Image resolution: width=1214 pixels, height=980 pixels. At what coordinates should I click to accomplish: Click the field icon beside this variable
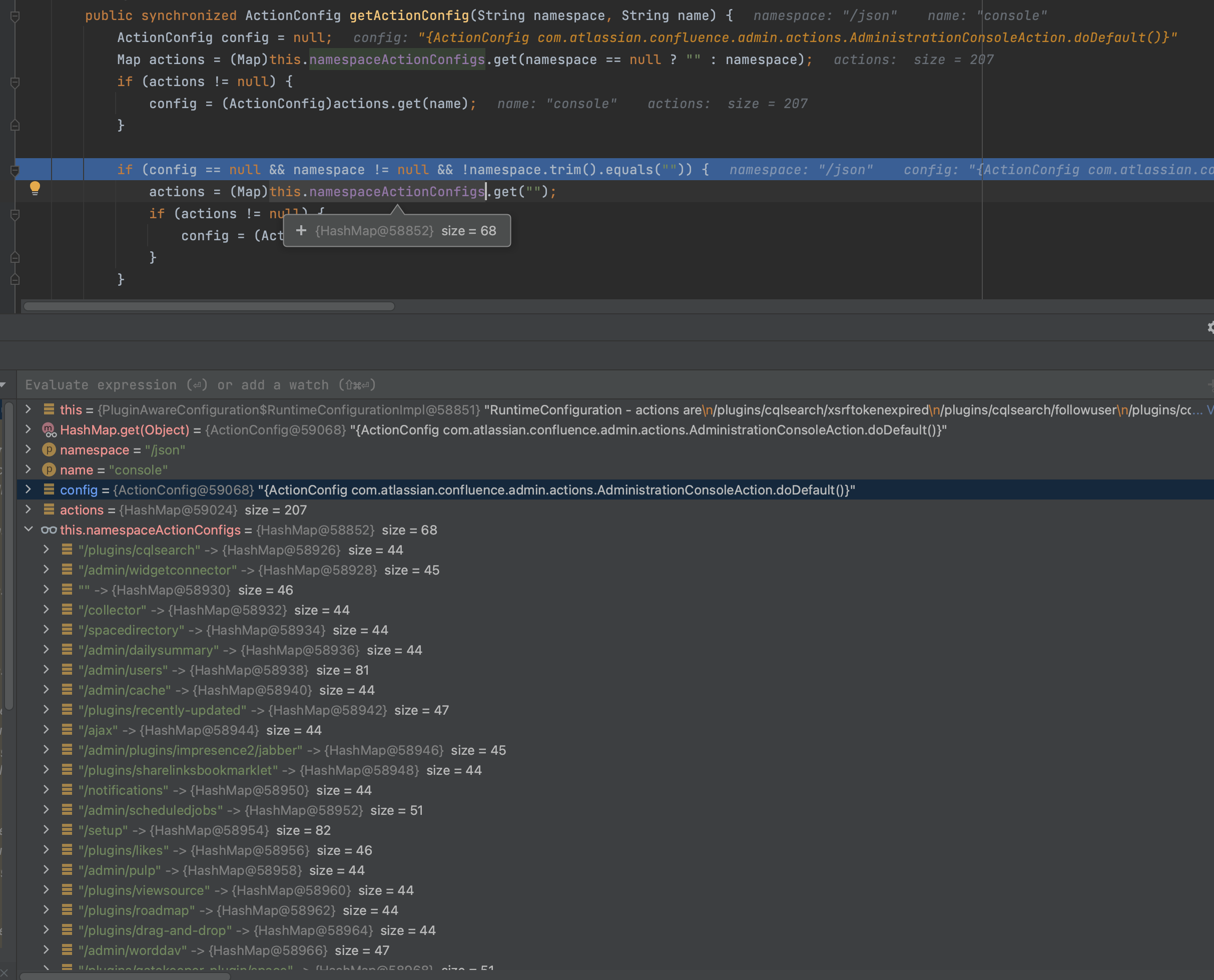(x=49, y=409)
